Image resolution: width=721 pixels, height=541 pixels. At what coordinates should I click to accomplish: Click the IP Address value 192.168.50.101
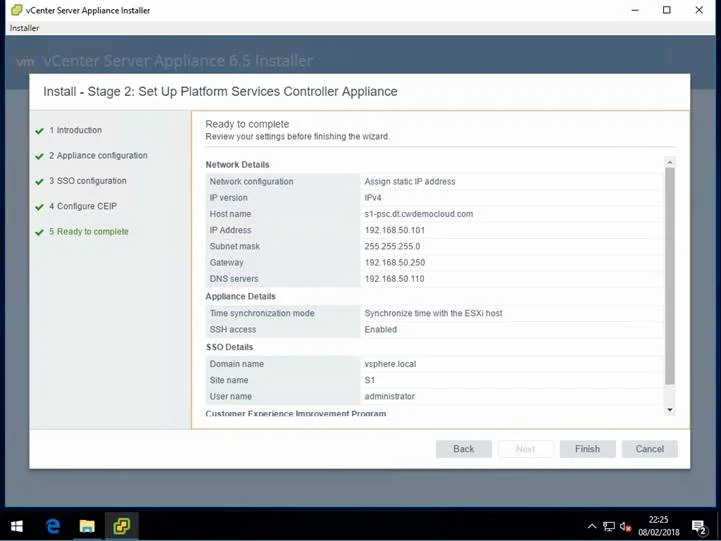click(395, 230)
